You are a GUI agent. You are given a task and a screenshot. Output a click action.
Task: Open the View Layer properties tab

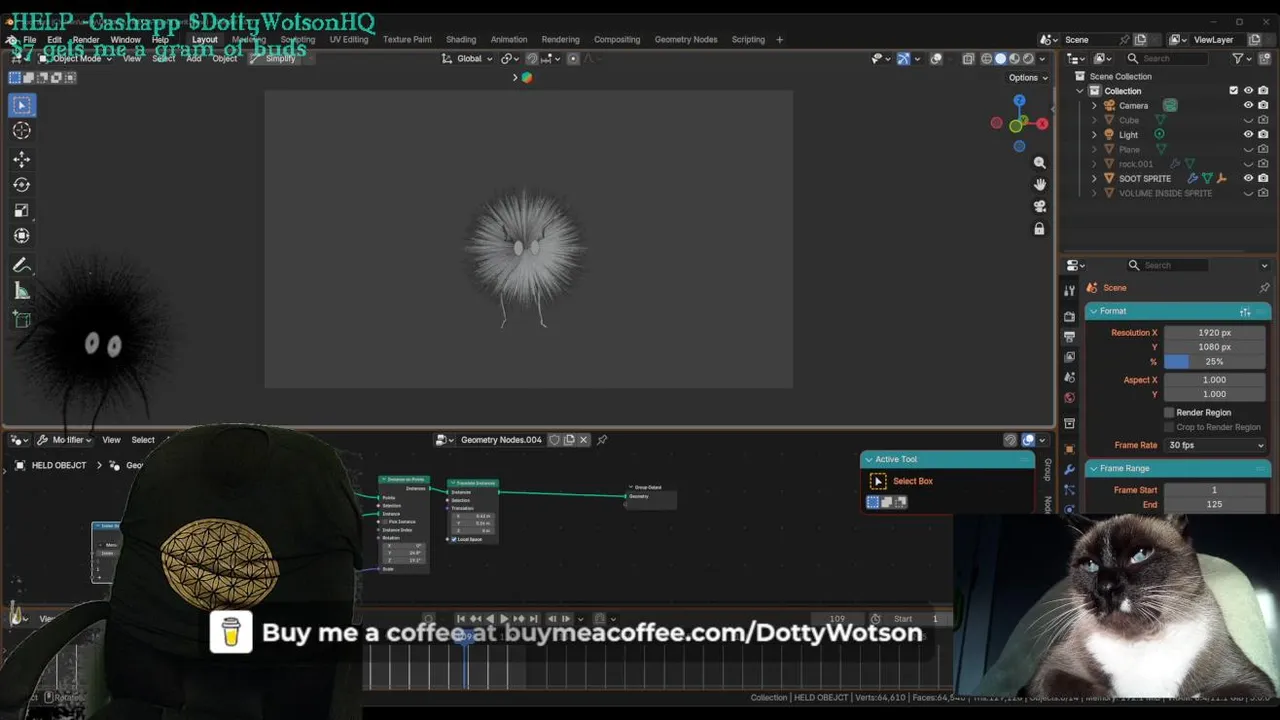coord(1070,357)
